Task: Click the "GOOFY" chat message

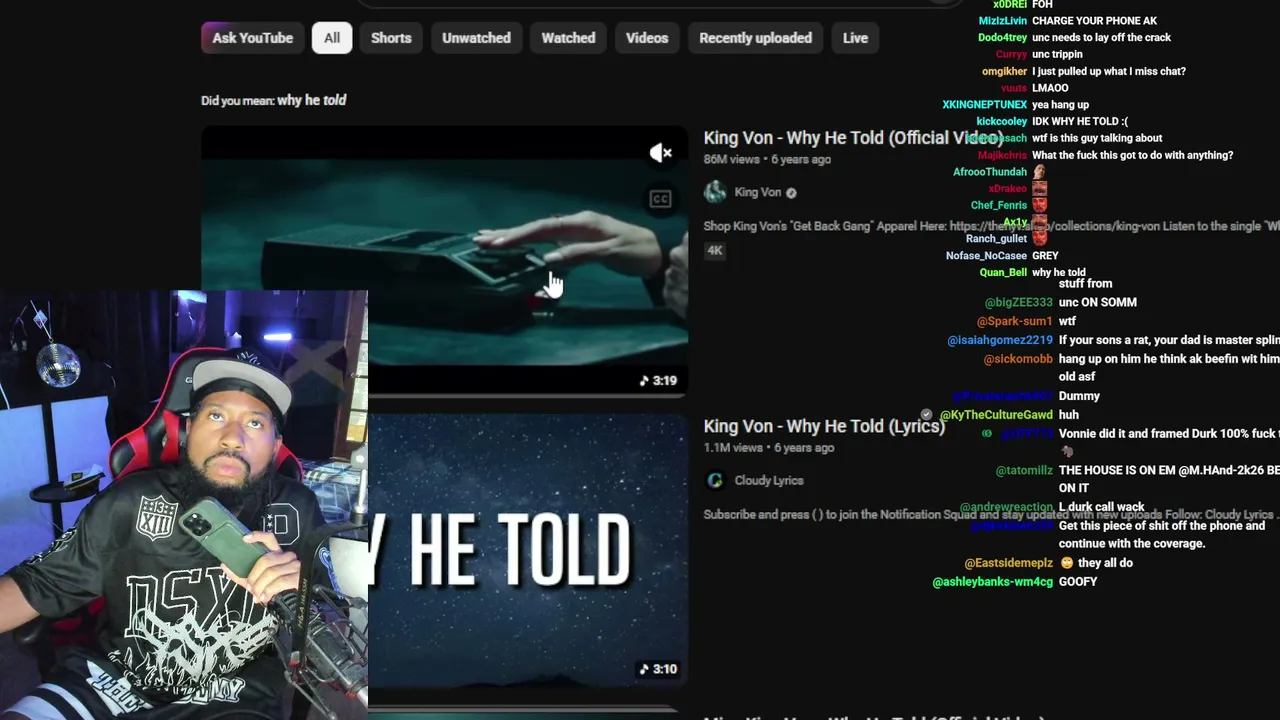Action: tap(1078, 582)
